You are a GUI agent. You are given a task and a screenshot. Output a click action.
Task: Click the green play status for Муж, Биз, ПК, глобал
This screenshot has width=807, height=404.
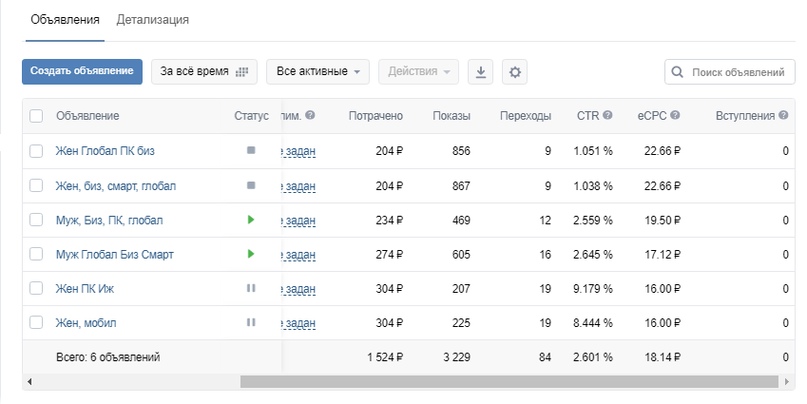(251, 220)
